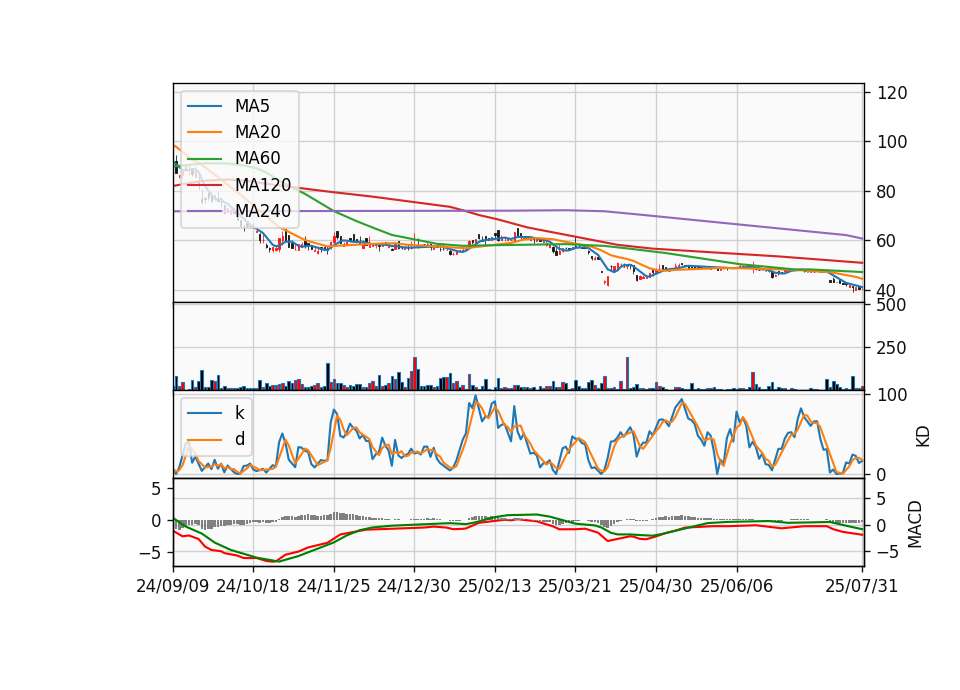Image resolution: width=960 pixels, height=690 pixels.
Task: Click the KD axis title
Action: (x=923, y=437)
